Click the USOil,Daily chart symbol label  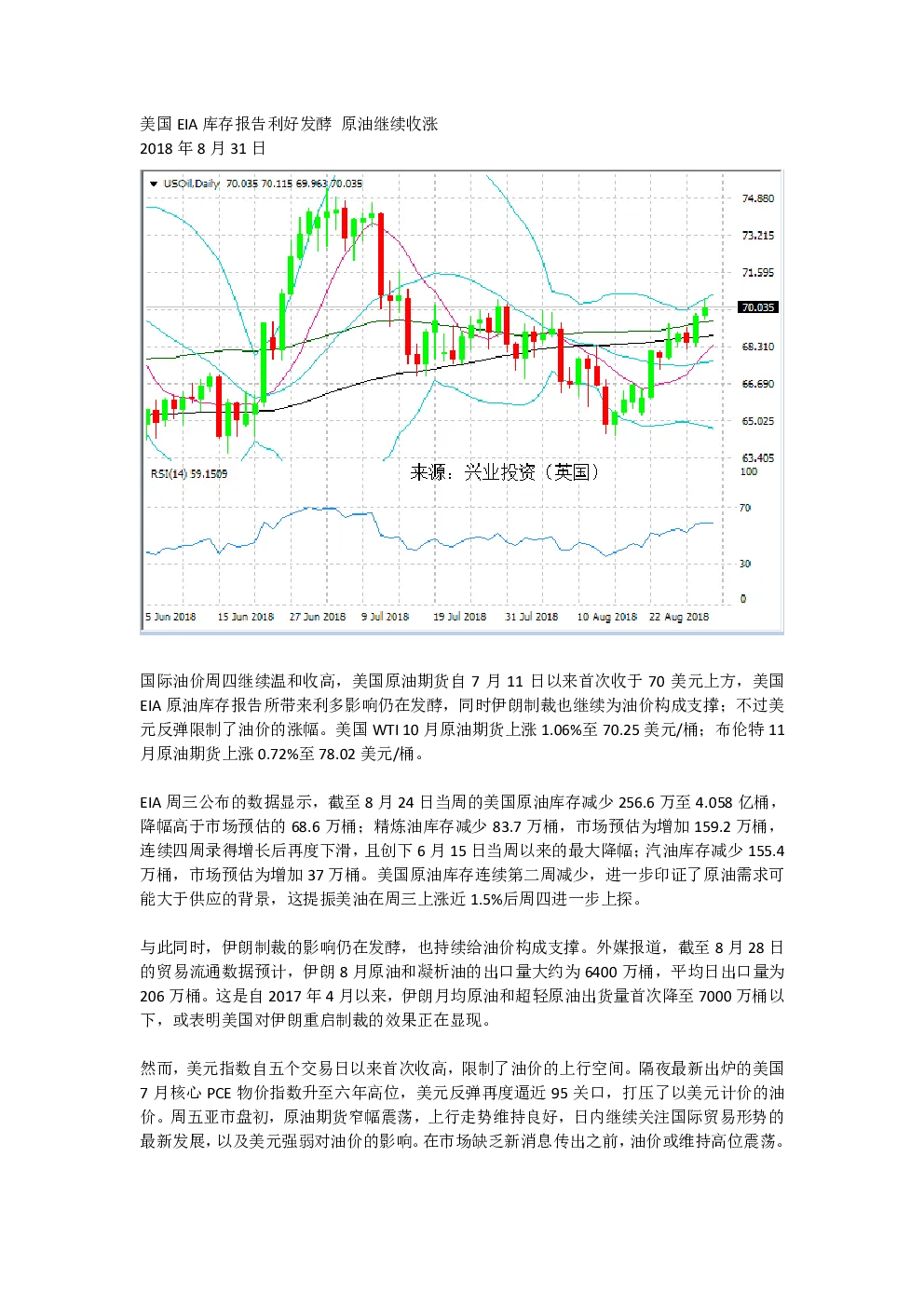[x=191, y=184]
